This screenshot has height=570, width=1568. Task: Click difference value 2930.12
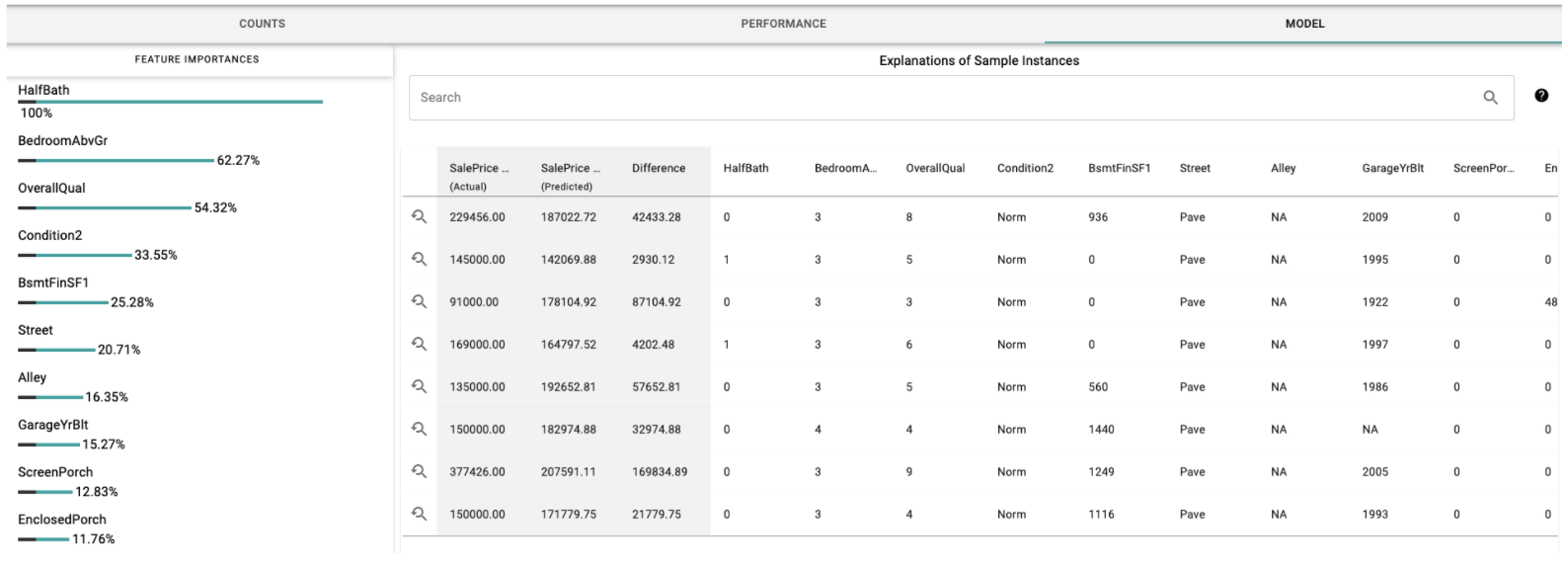click(x=654, y=260)
